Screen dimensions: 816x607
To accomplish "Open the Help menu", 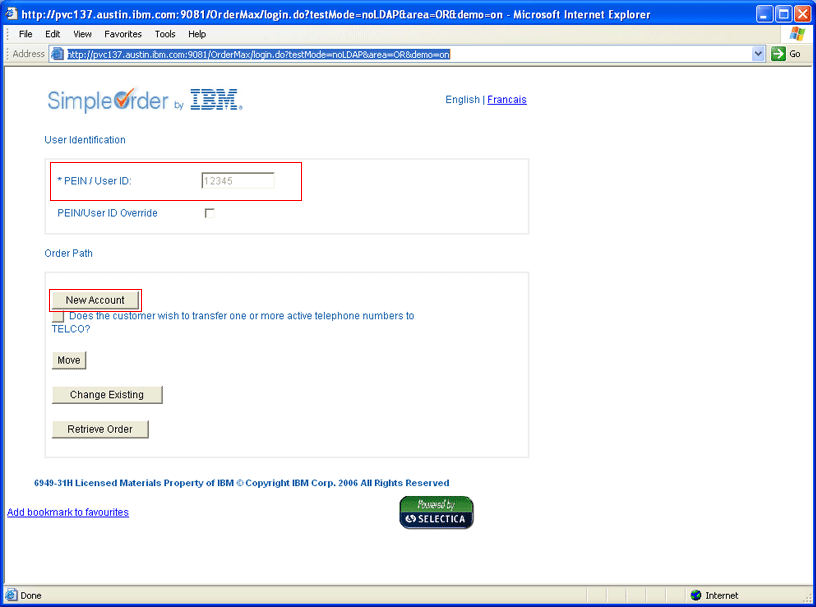I will 197,34.
